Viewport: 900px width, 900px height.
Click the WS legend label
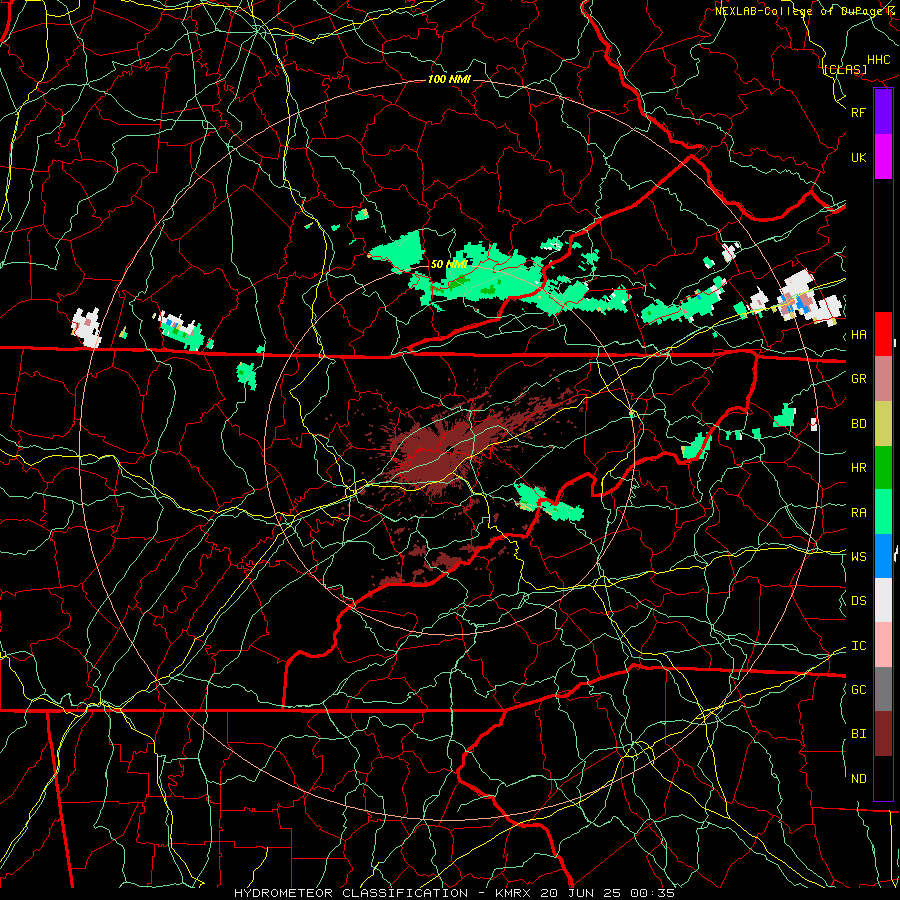pos(858,556)
